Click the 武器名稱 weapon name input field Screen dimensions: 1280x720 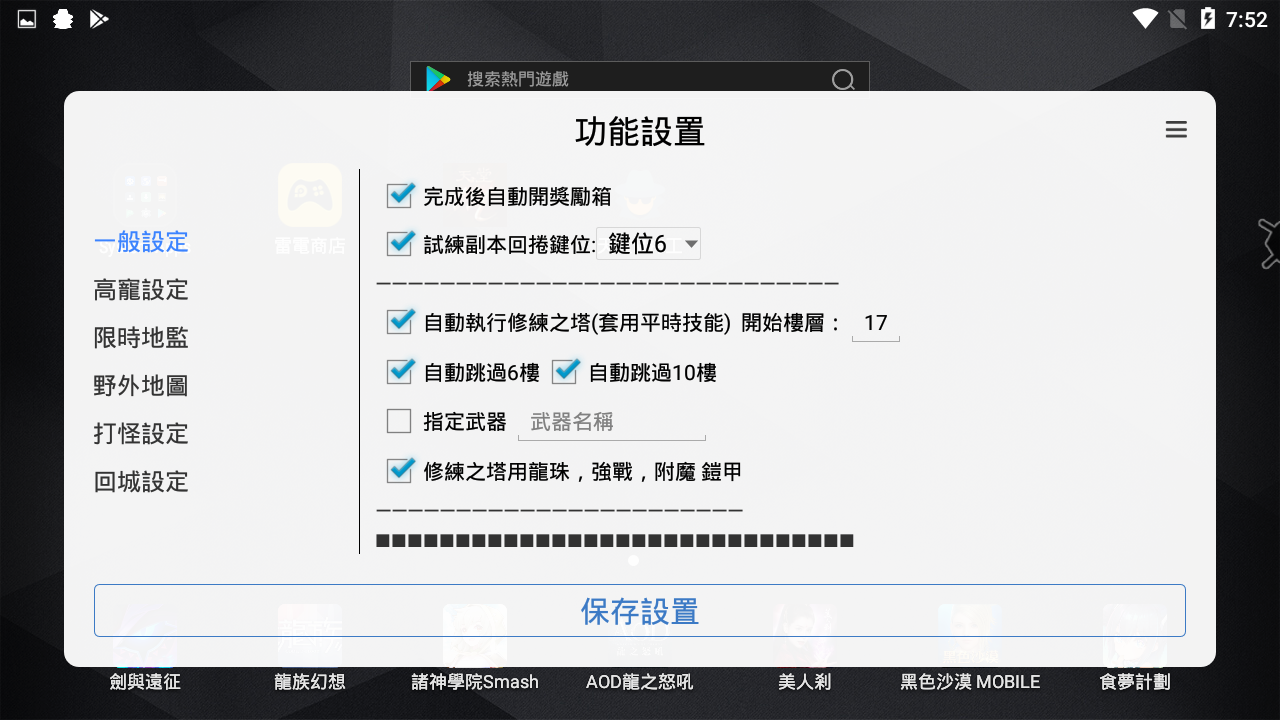(x=611, y=422)
